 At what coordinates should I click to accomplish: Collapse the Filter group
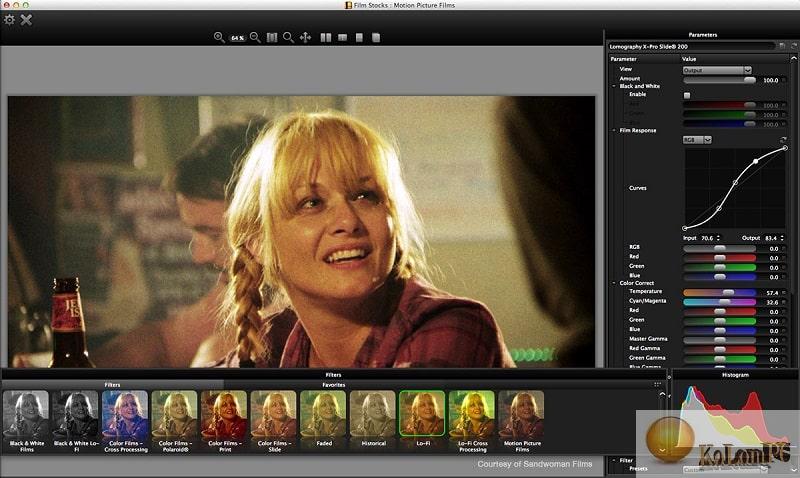pyautogui.click(x=614, y=460)
